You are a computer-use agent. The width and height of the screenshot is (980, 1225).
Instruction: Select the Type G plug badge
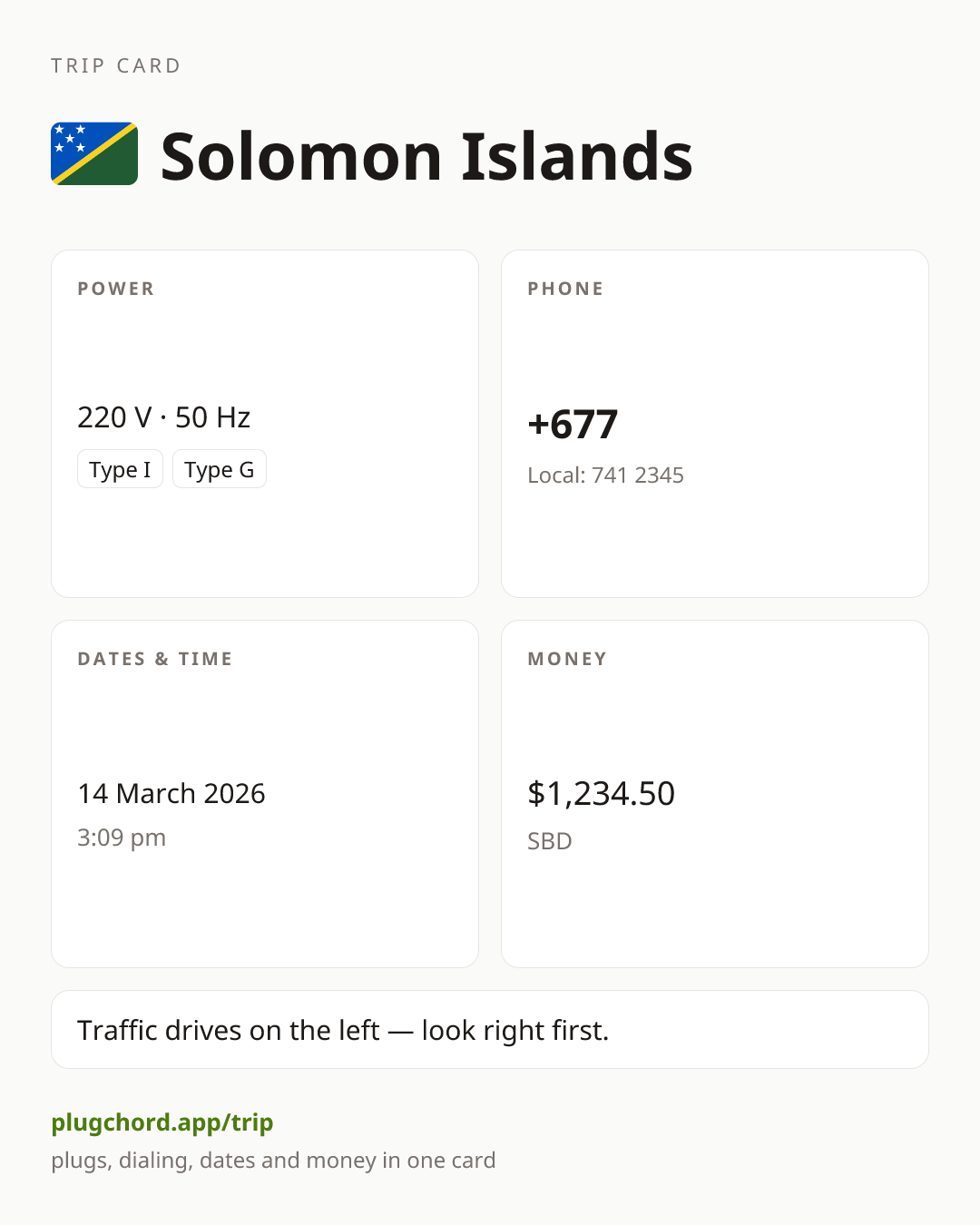(220, 469)
